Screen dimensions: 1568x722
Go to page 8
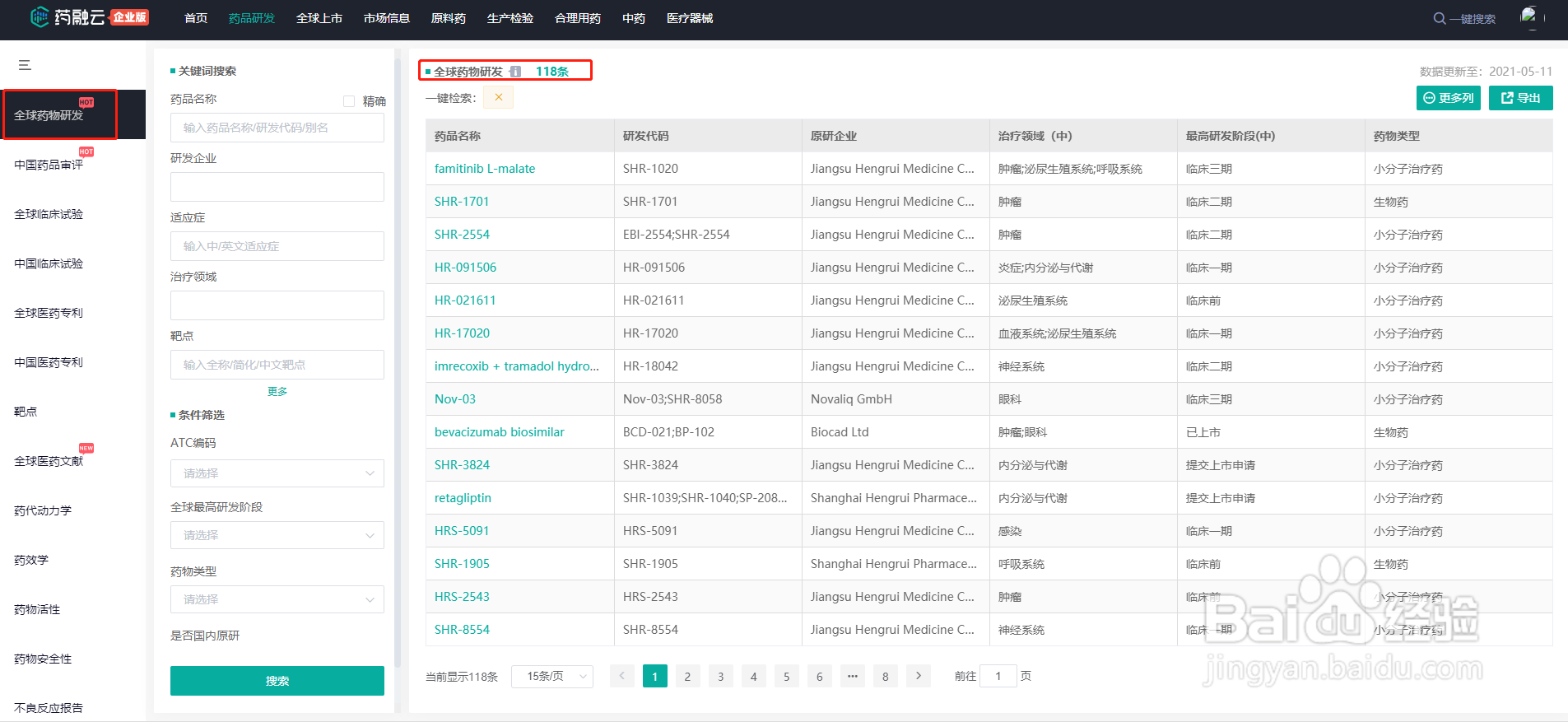(886, 676)
